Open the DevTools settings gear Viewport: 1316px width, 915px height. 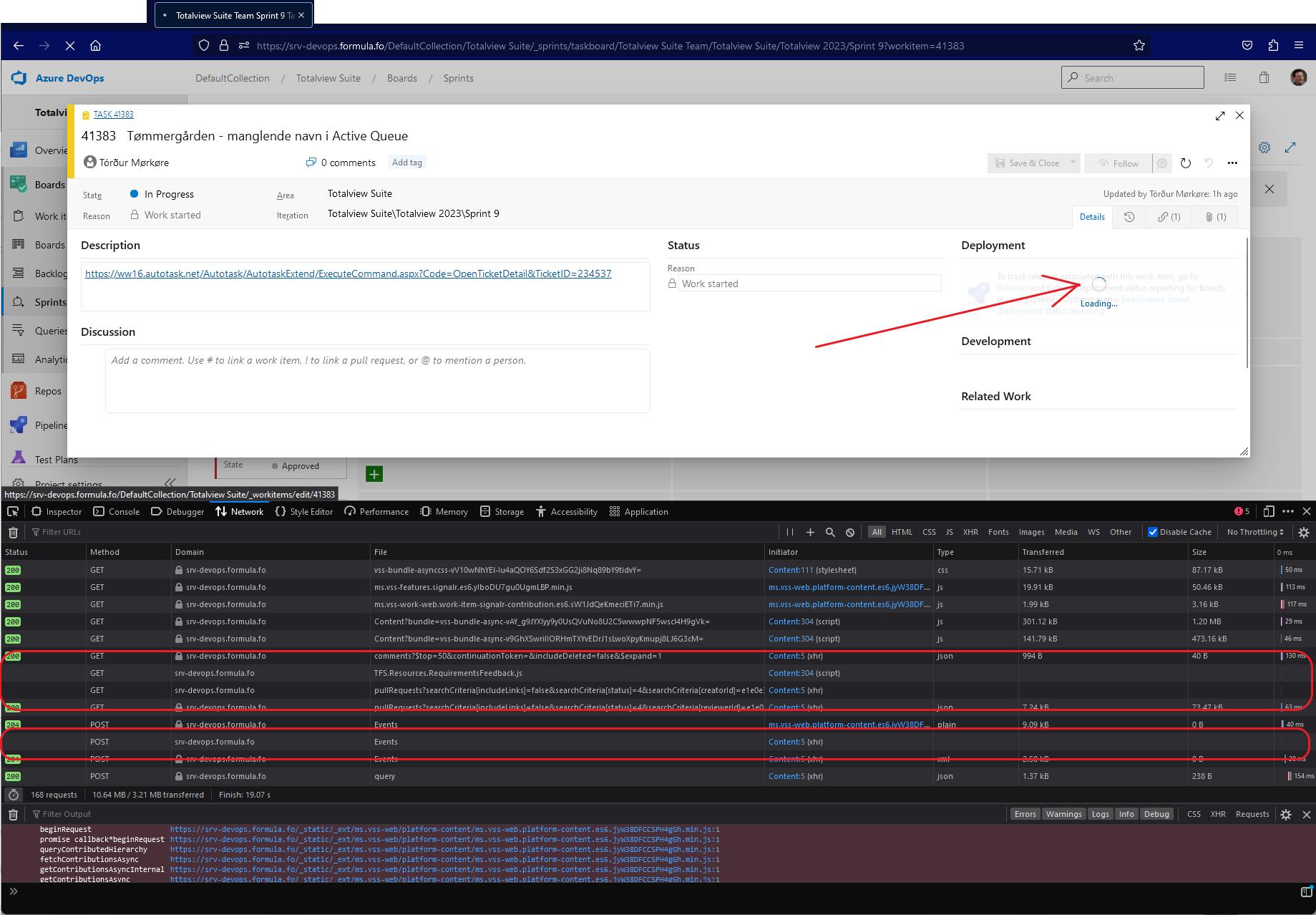(x=1304, y=532)
